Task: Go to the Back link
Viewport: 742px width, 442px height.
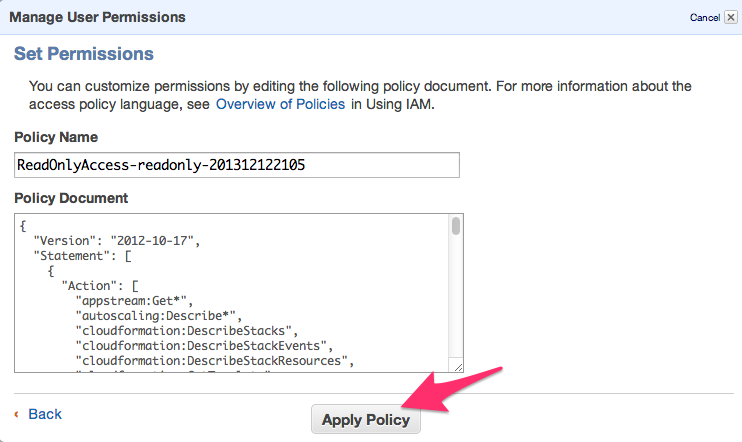Action: click(x=45, y=414)
